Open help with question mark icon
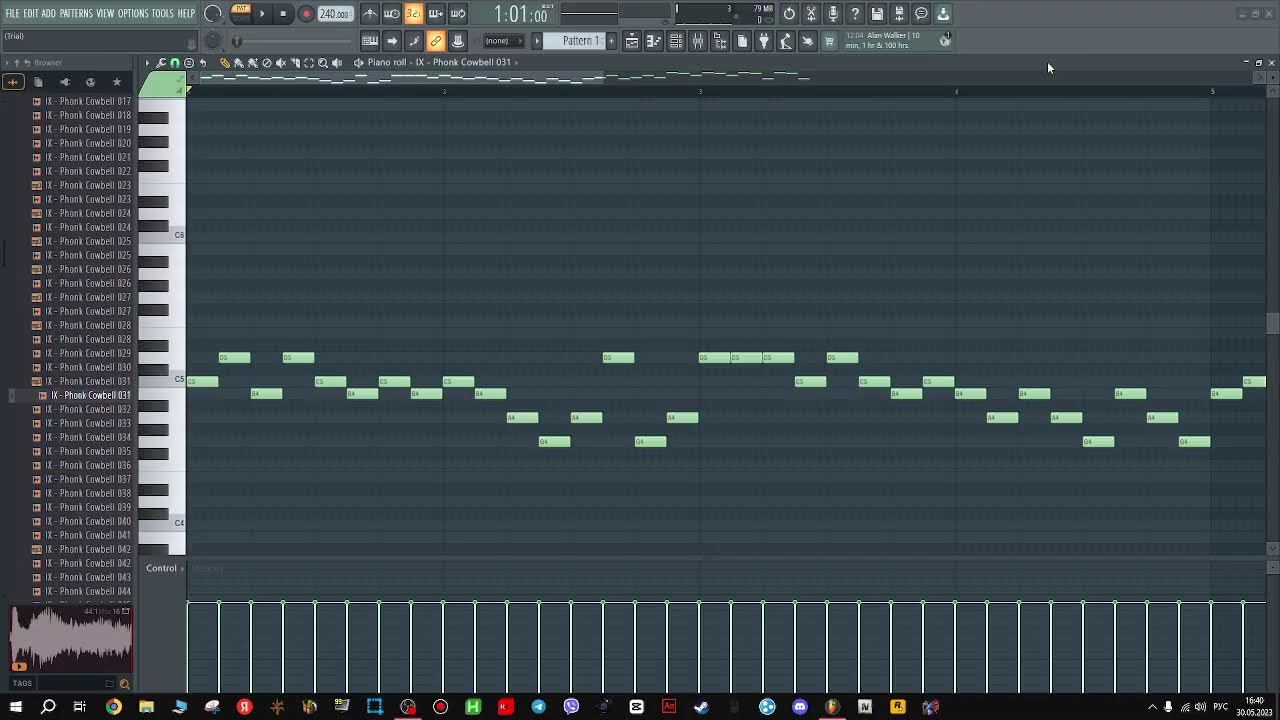 pyautogui.click(x=855, y=14)
